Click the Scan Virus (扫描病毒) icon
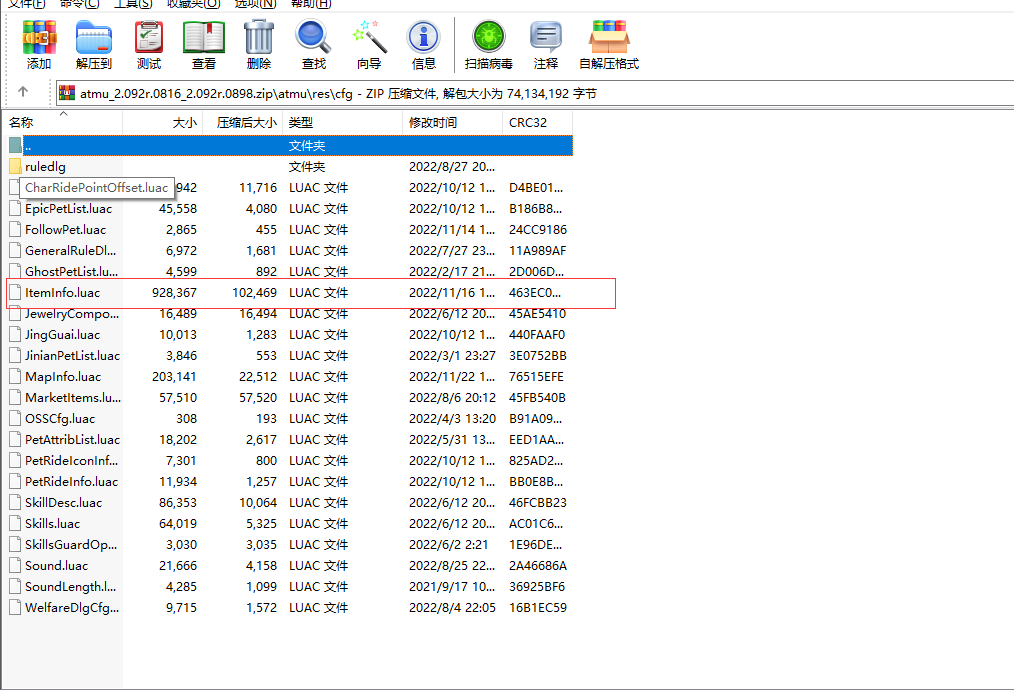1014x690 pixels. [x=488, y=38]
